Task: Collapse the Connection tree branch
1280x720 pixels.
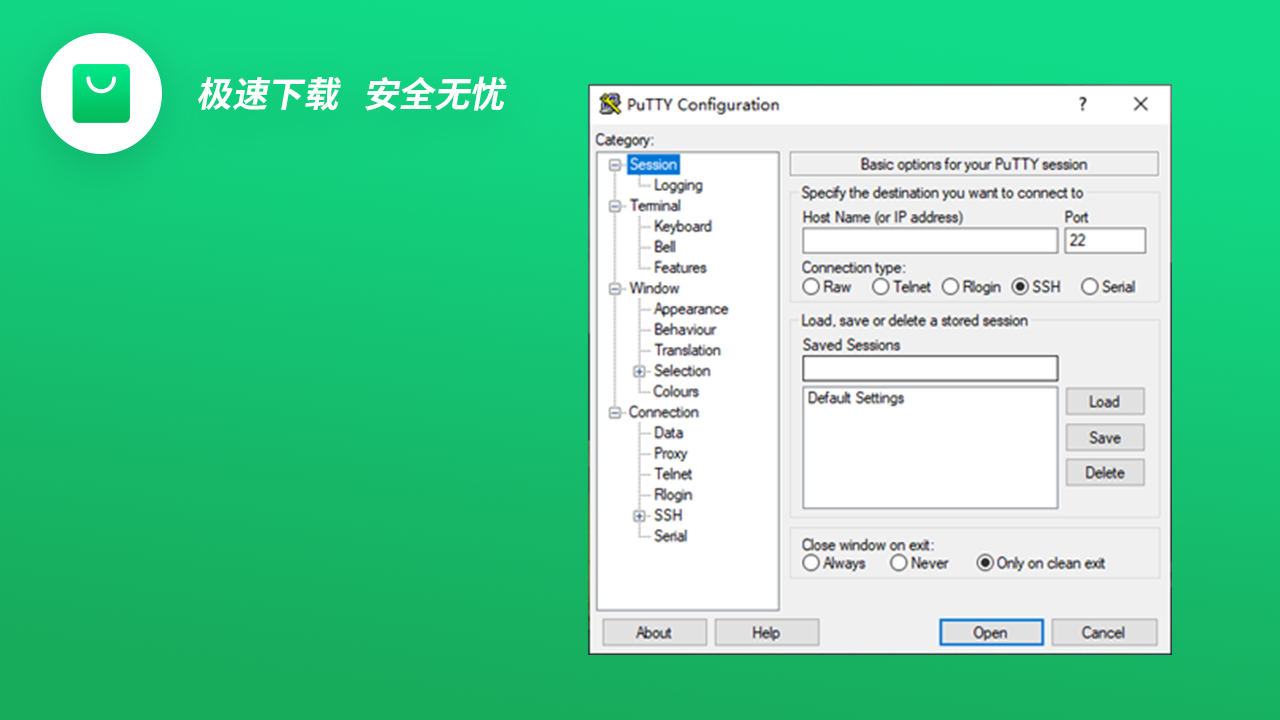Action: (x=615, y=412)
